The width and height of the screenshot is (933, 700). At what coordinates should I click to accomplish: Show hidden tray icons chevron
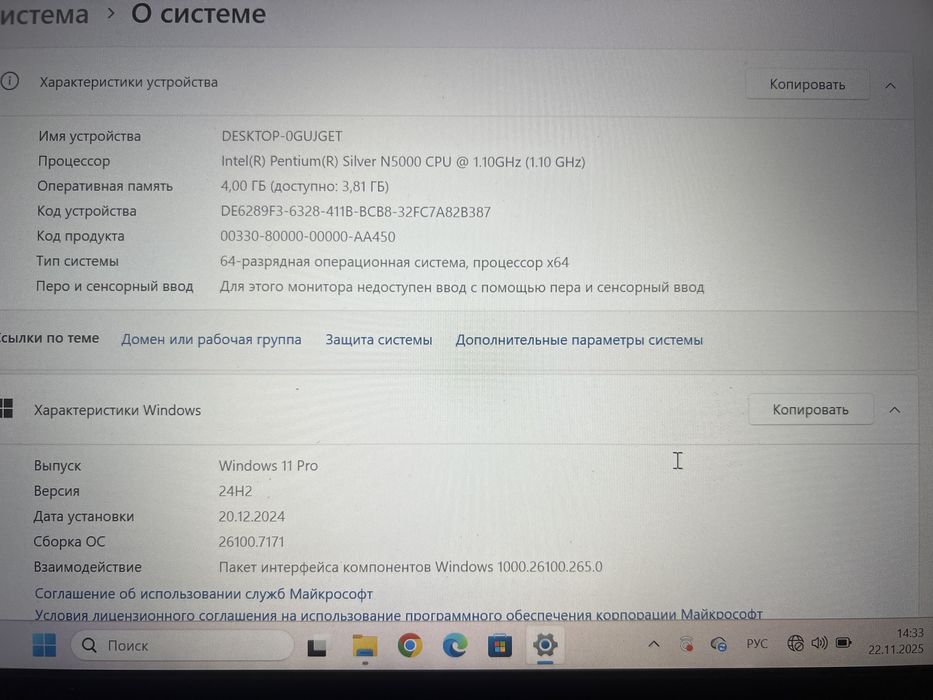[653, 643]
